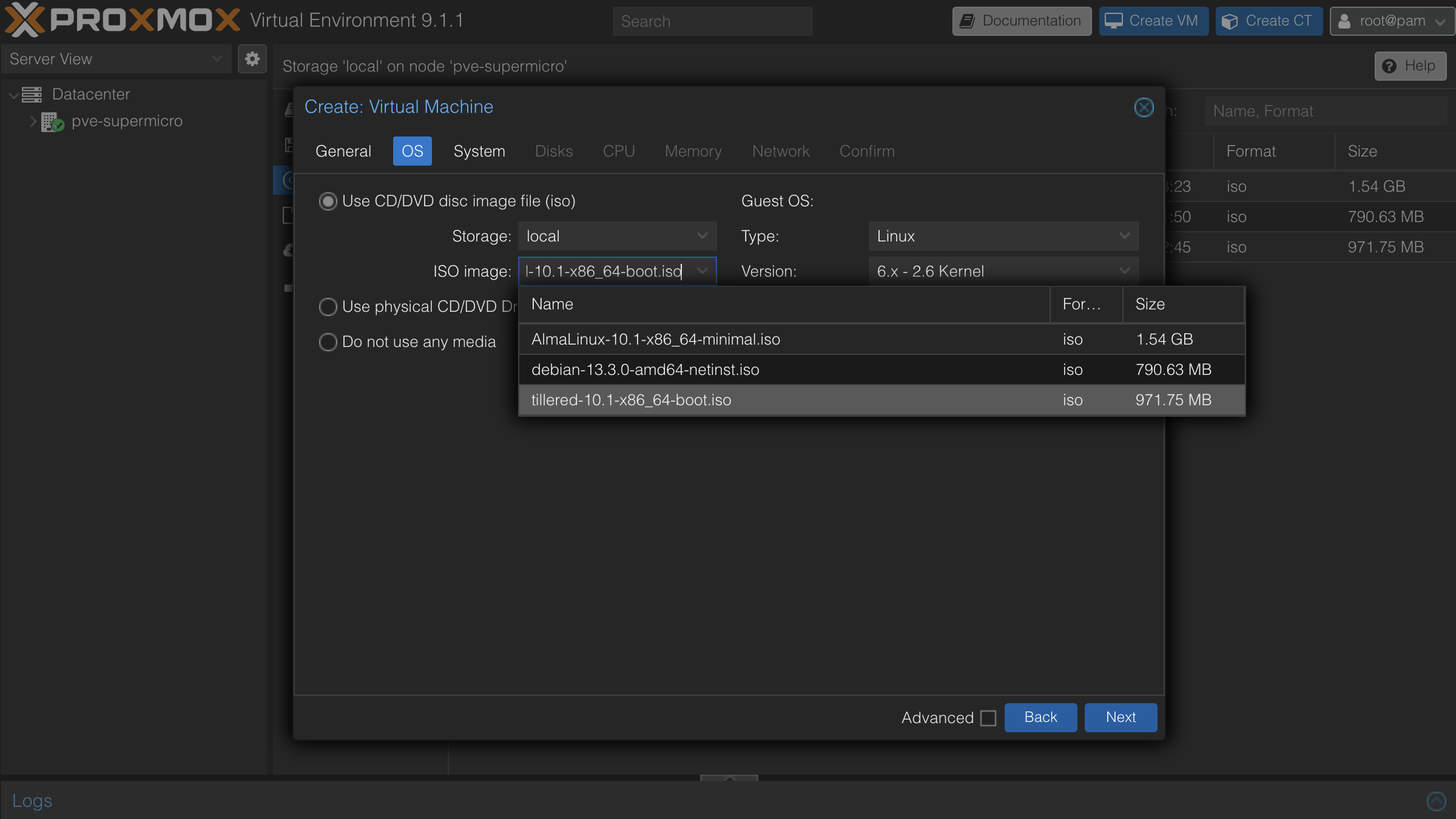Toggle the Advanced checkbox
Viewport: 1456px width, 819px height.
988,718
